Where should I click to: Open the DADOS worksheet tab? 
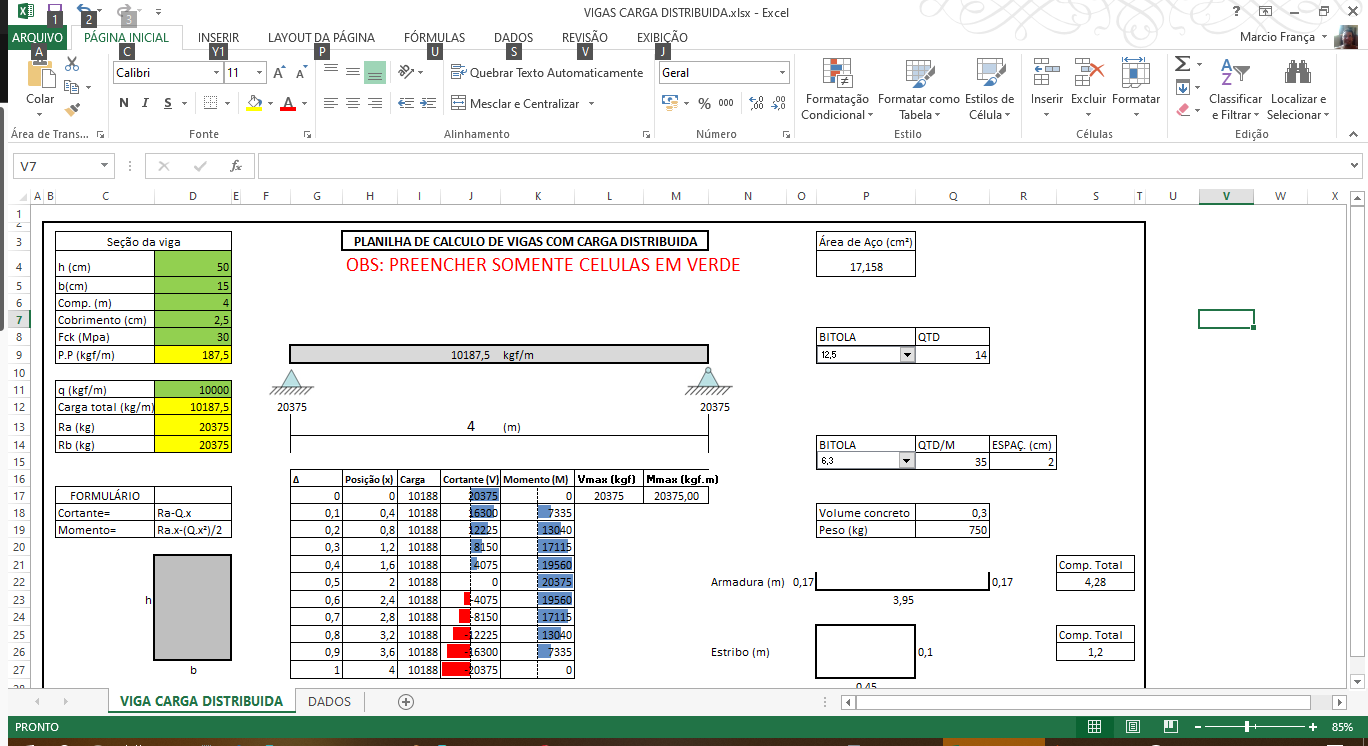(329, 702)
